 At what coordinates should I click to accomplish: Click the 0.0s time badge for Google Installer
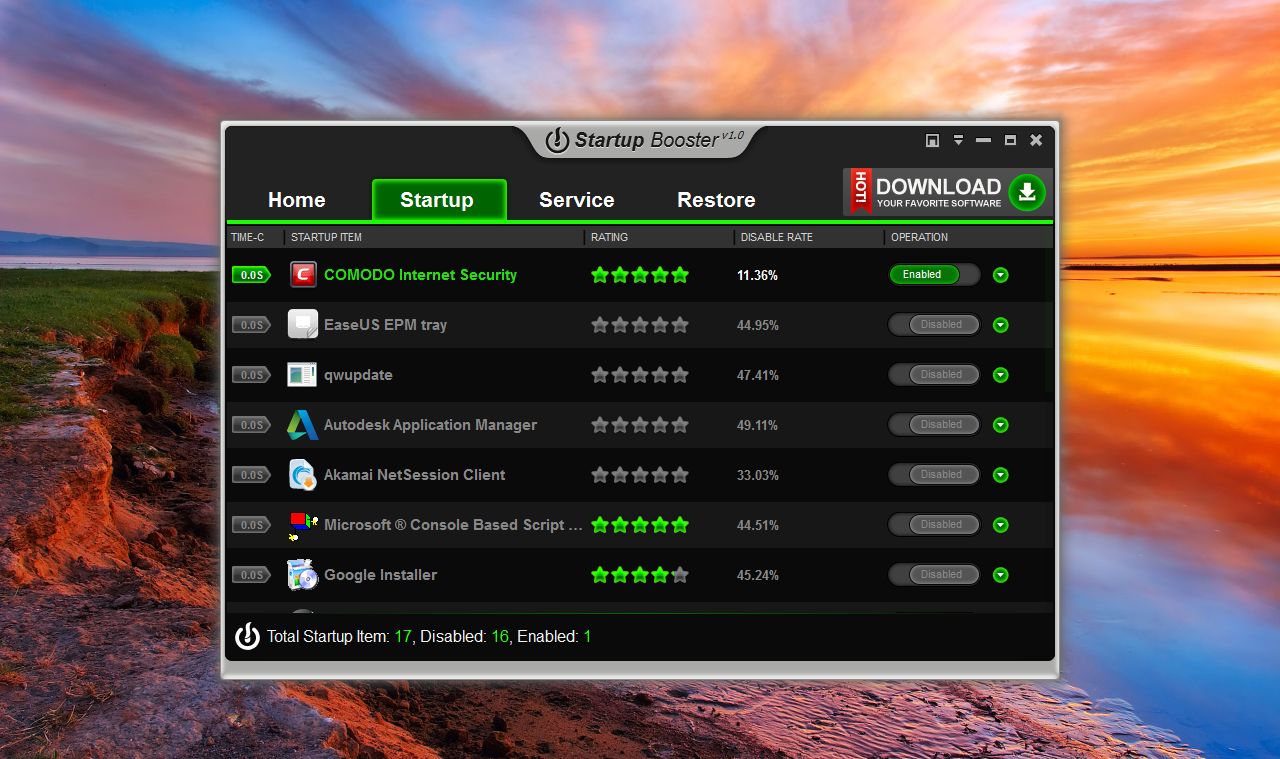[251, 575]
